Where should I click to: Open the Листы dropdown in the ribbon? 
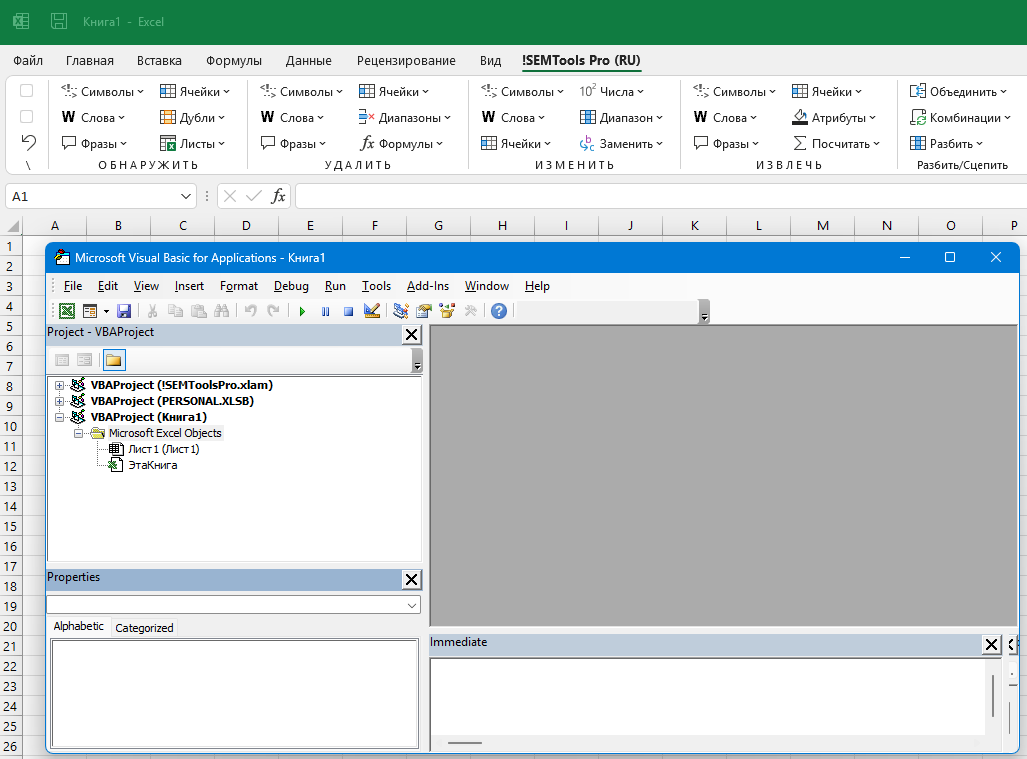pyautogui.click(x=193, y=143)
